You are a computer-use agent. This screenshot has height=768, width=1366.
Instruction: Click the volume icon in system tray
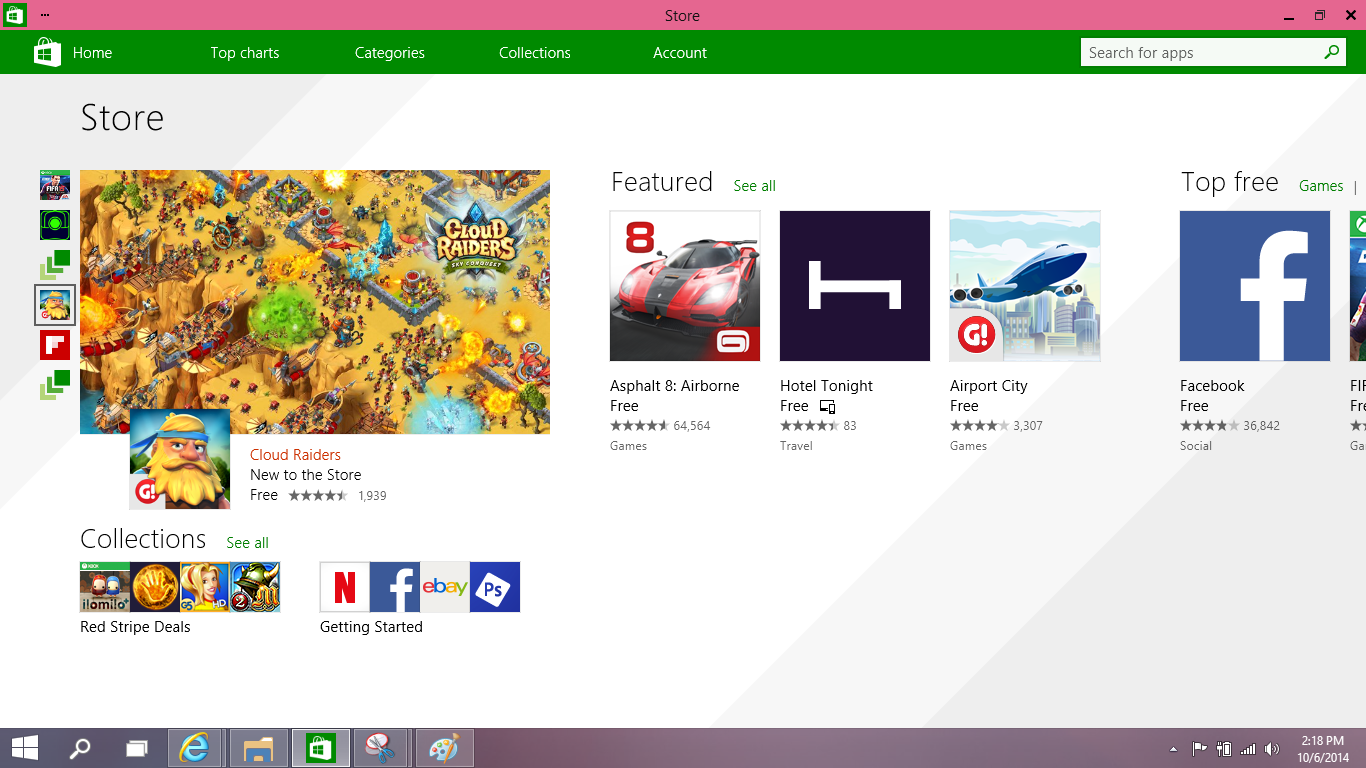[x=1272, y=747]
